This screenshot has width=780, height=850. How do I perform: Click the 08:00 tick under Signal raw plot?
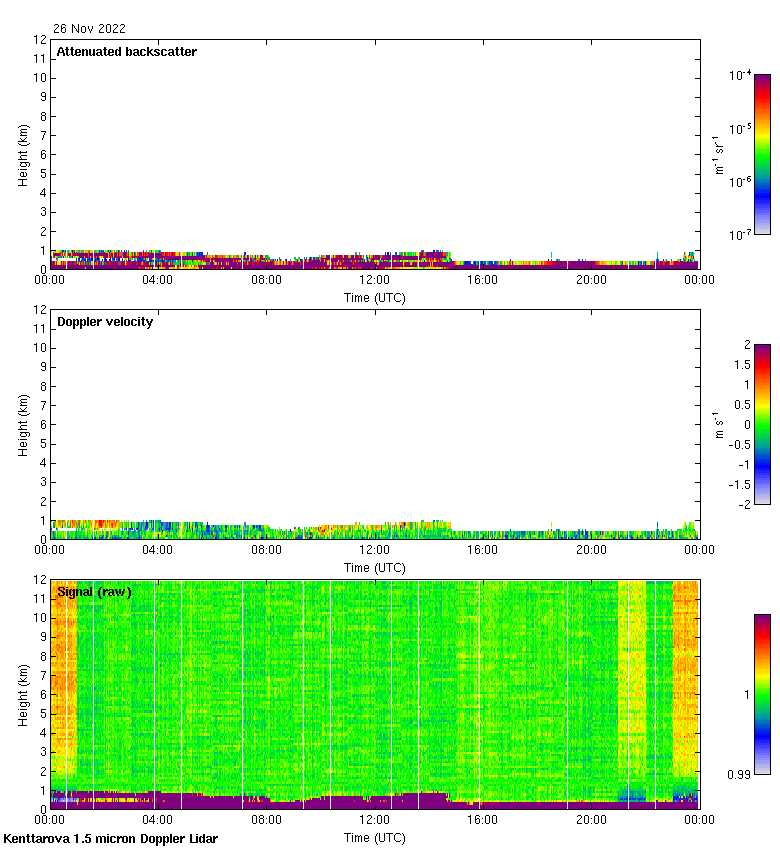[x=266, y=821]
